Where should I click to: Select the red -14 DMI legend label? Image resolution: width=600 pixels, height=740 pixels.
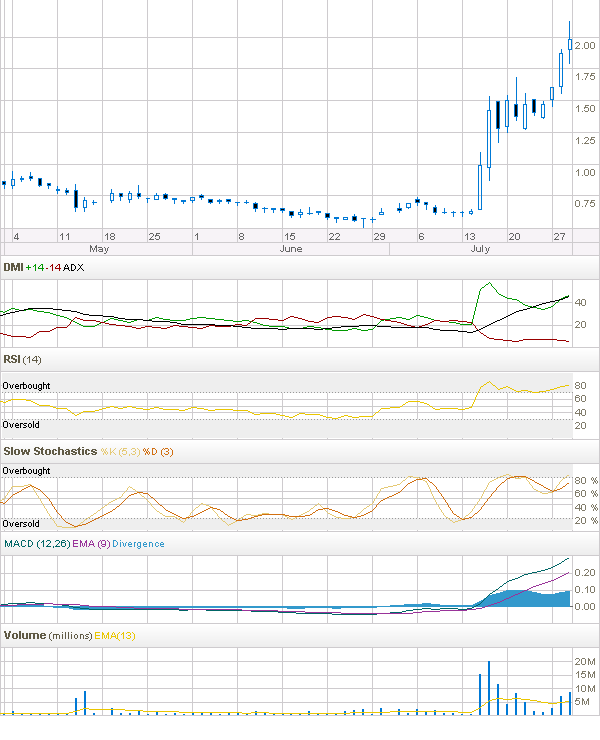point(56,267)
